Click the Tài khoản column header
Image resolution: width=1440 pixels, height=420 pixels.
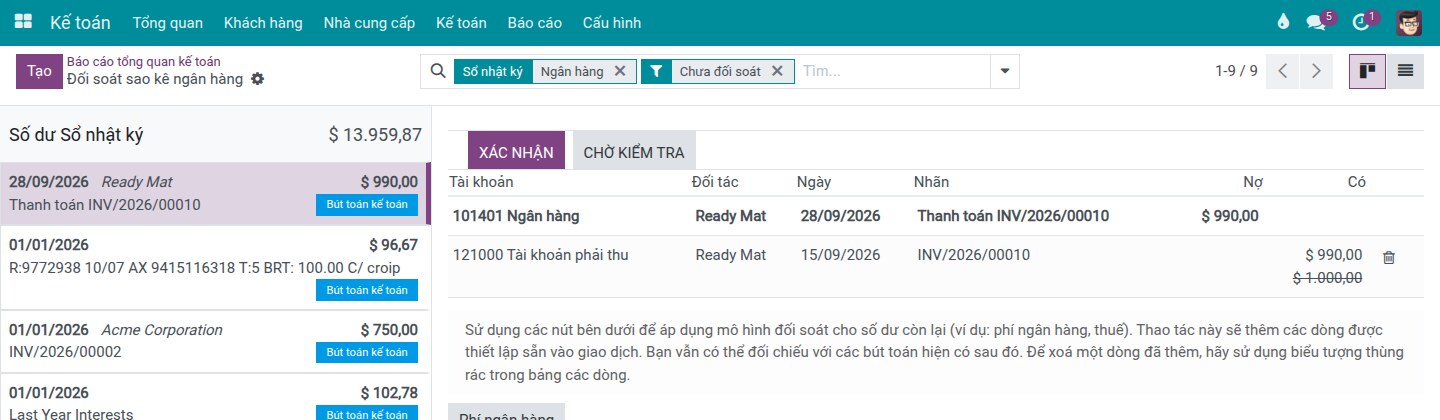coord(481,182)
